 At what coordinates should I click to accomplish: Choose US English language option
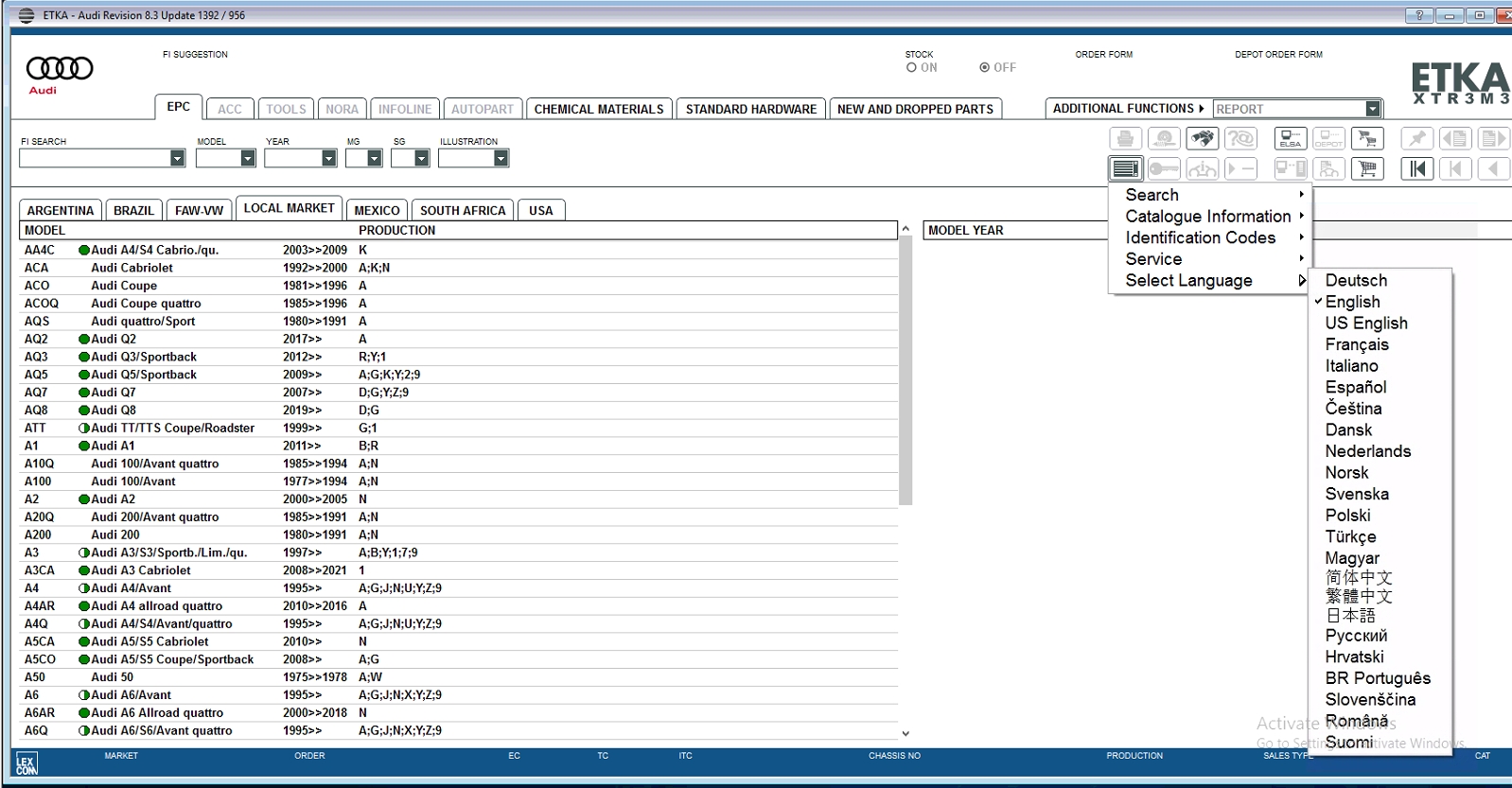pyautogui.click(x=1366, y=324)
